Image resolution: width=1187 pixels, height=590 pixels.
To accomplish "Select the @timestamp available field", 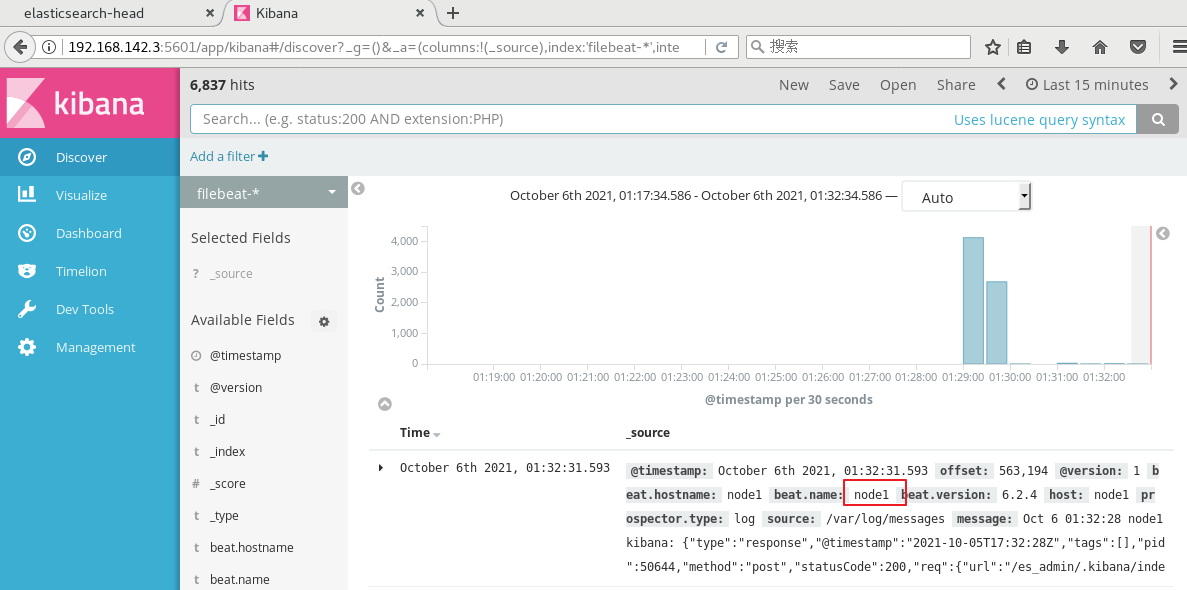I will (x=245, y=355).
